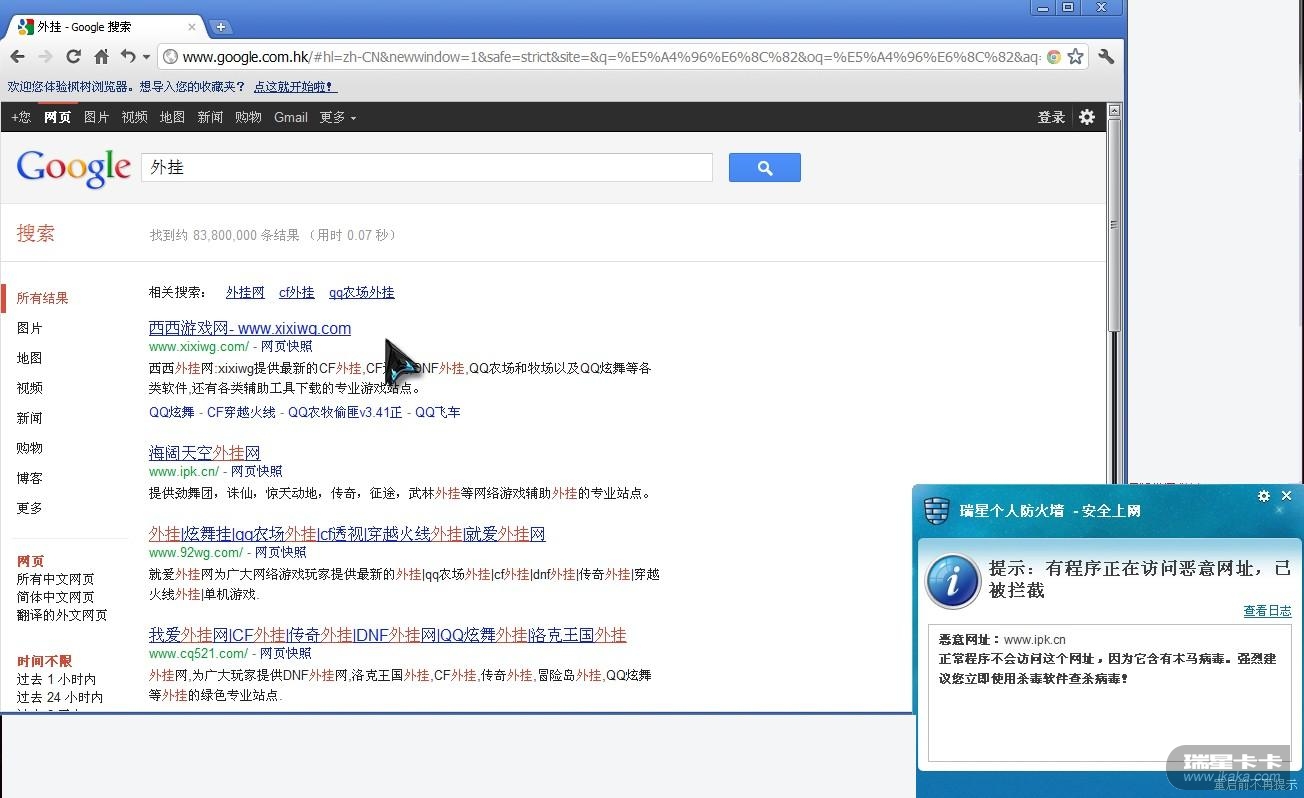The width and height of the screenshot is (1304, 798).
Task: Expand the 更多 menu in Google bar
Action: point(338,117)
